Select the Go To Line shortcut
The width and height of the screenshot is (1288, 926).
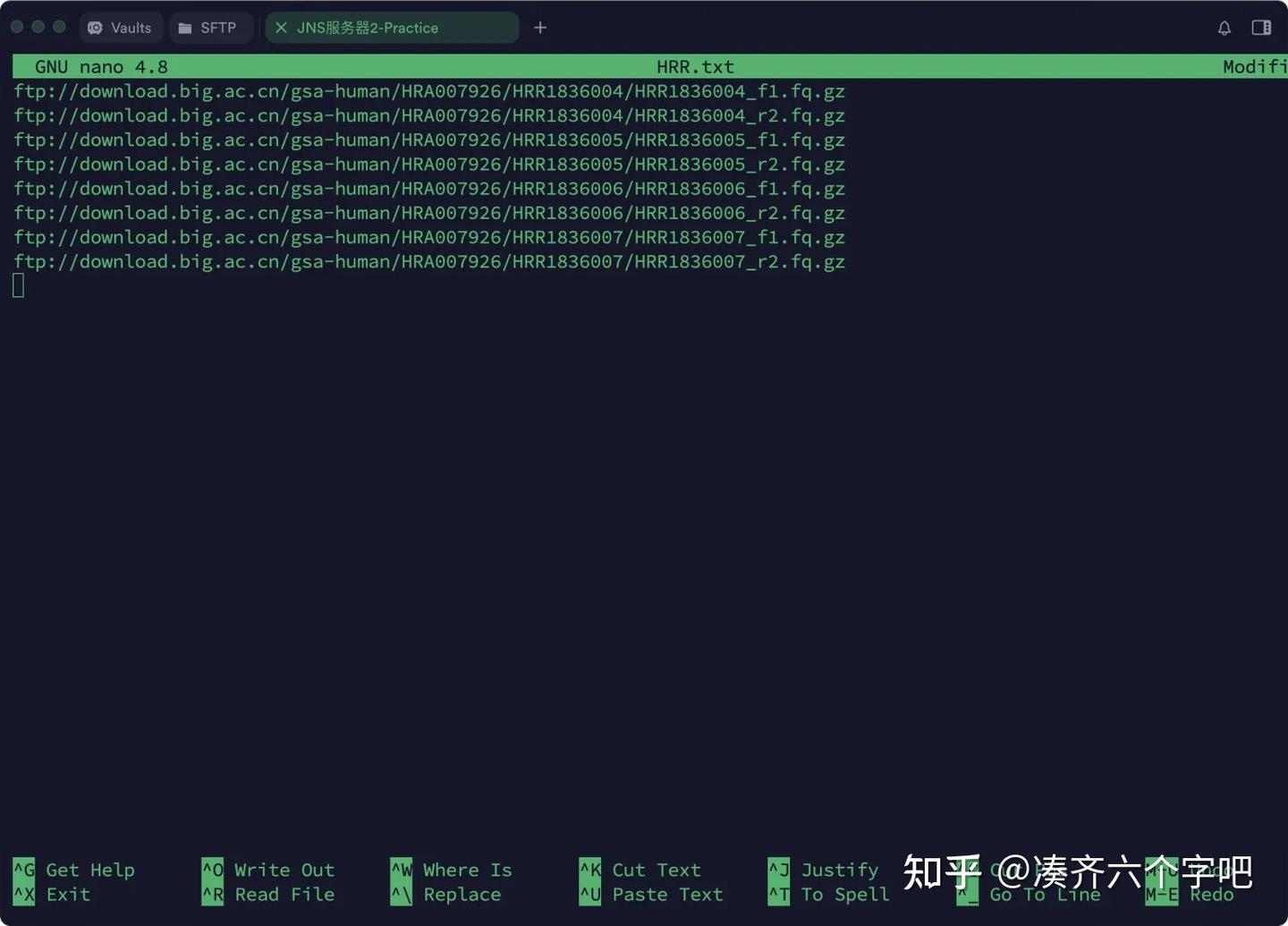[1046, 894]
